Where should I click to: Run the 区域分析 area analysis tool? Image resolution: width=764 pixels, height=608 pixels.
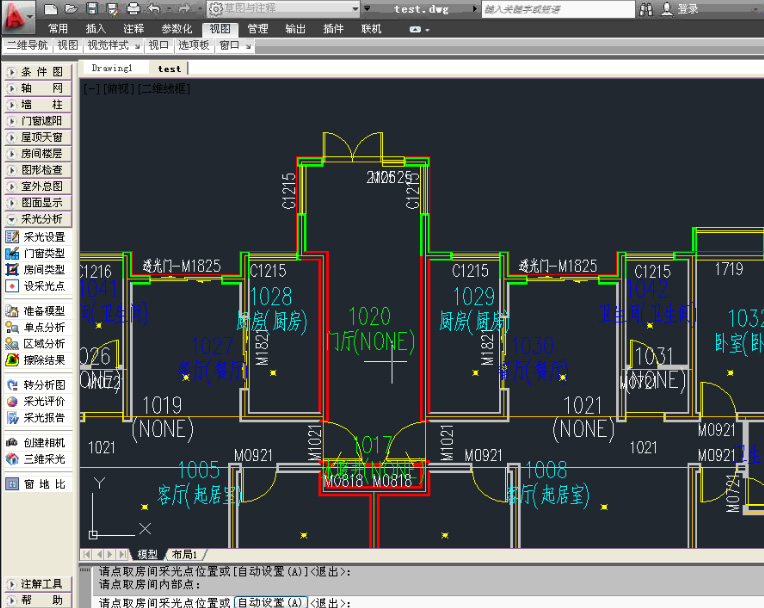coord(42,343)
